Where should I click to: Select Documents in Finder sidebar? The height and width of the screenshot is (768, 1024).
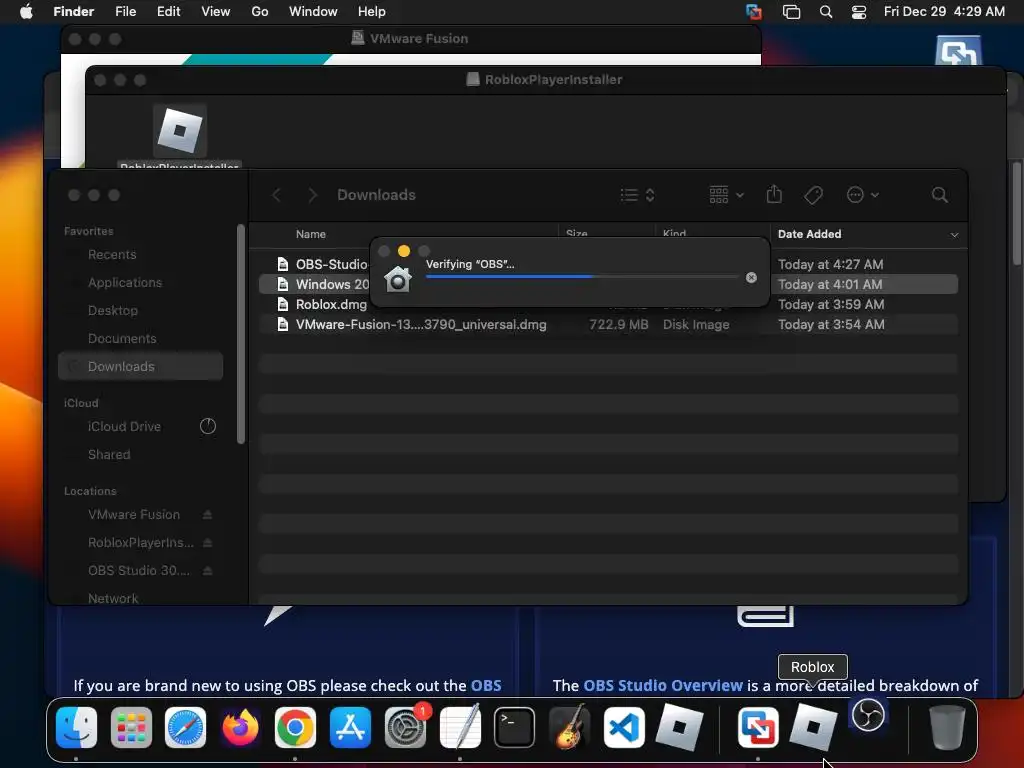coord(122,339)
